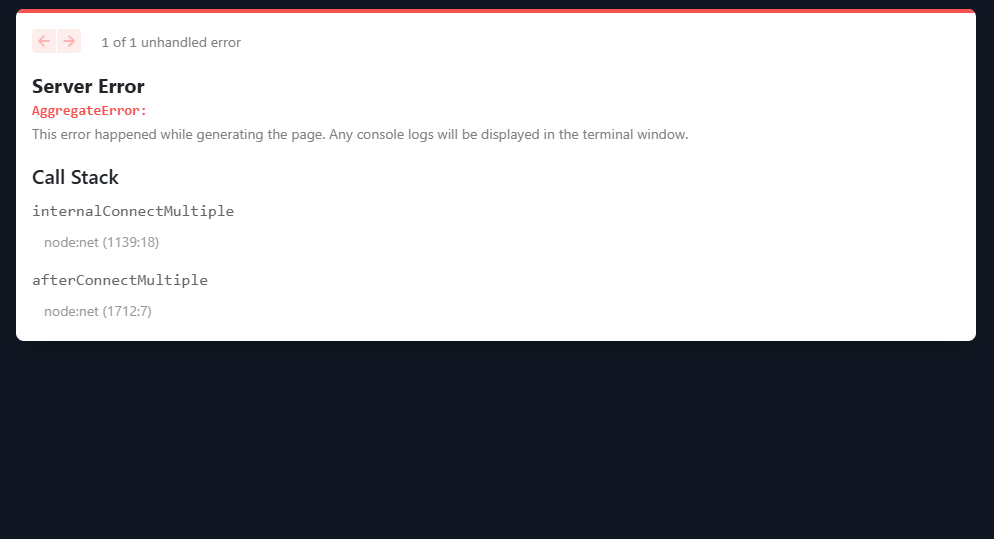The width and height of the screenshot is (994, 539).
Task: Open the afterConnectMultiple stack frame
Action: pyautogui.click(x=120, y=280)
